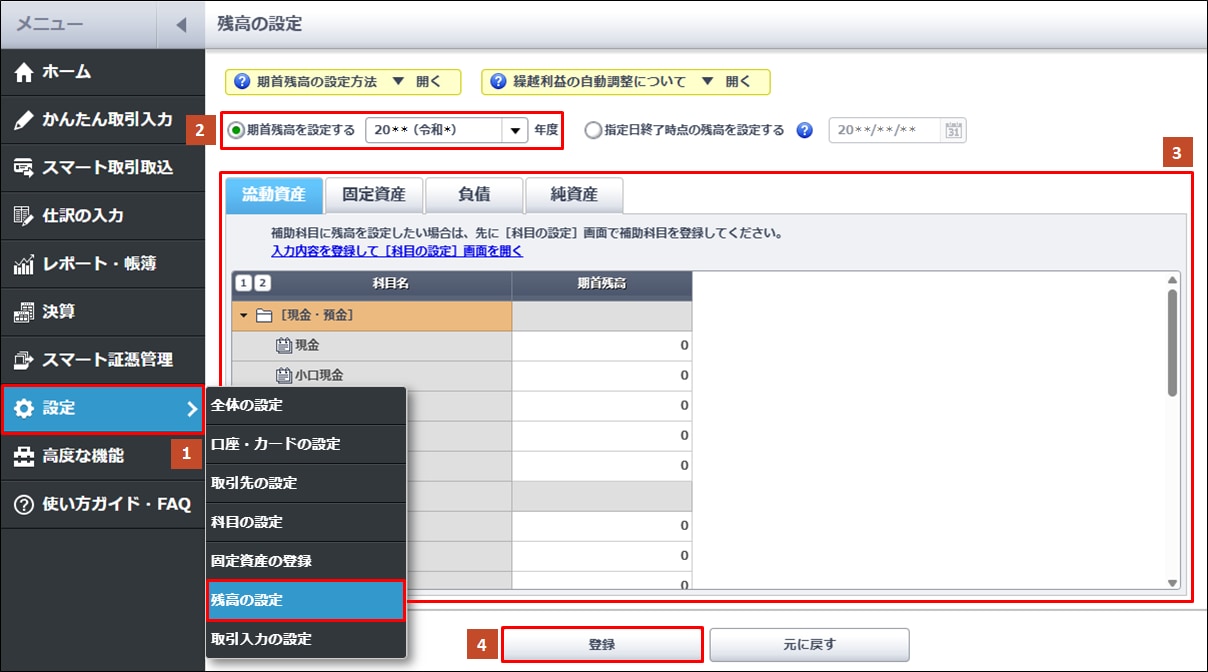The image size is (1208, 672).
Task: Click the 現金 opening balance cell
Action: pyautogui.click(x=601, y=346)
